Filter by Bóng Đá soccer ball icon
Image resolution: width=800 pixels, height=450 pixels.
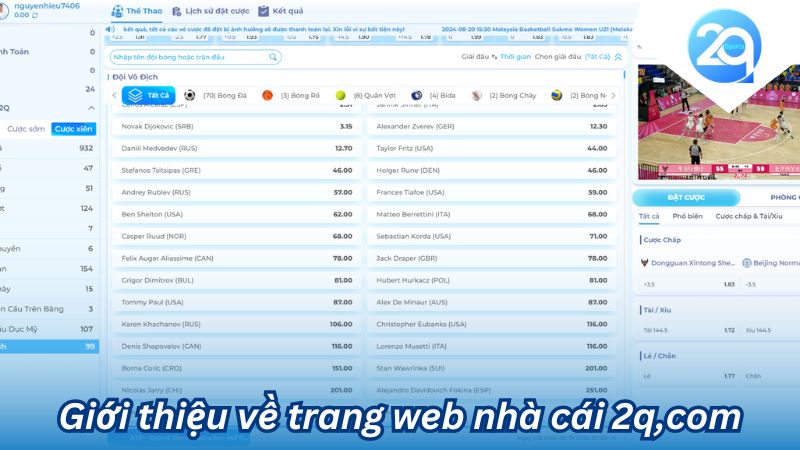[189, 95]
